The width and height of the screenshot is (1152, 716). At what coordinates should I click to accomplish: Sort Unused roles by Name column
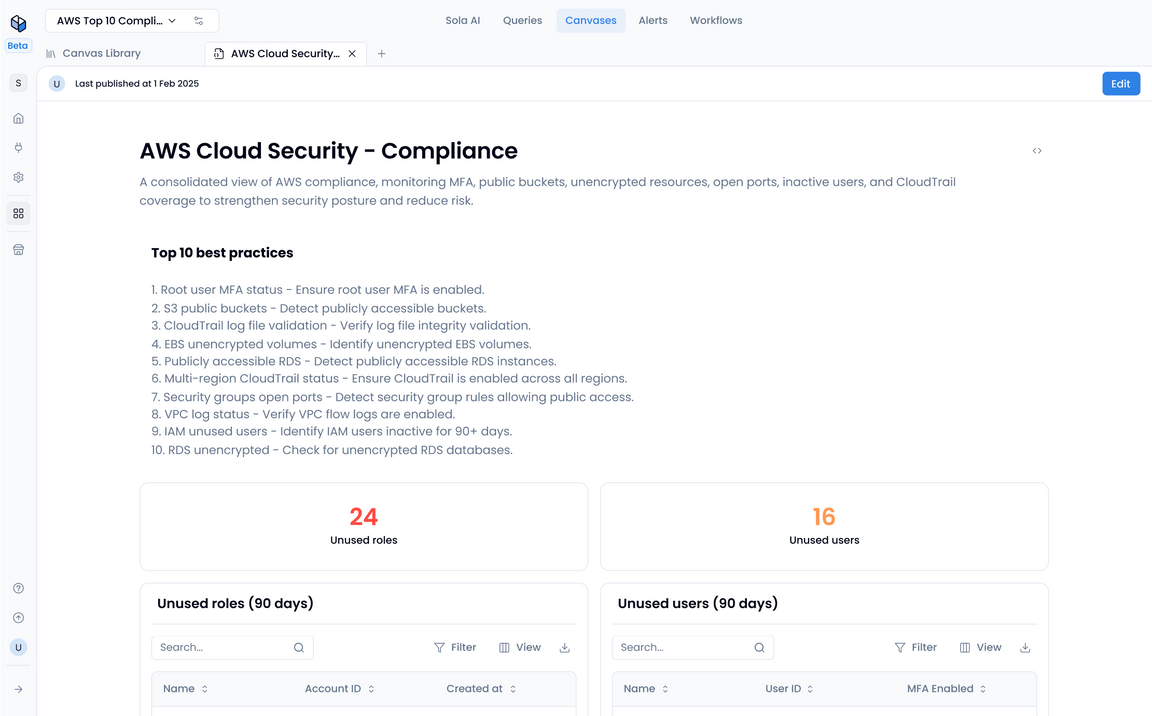click(x=185, y=688)
